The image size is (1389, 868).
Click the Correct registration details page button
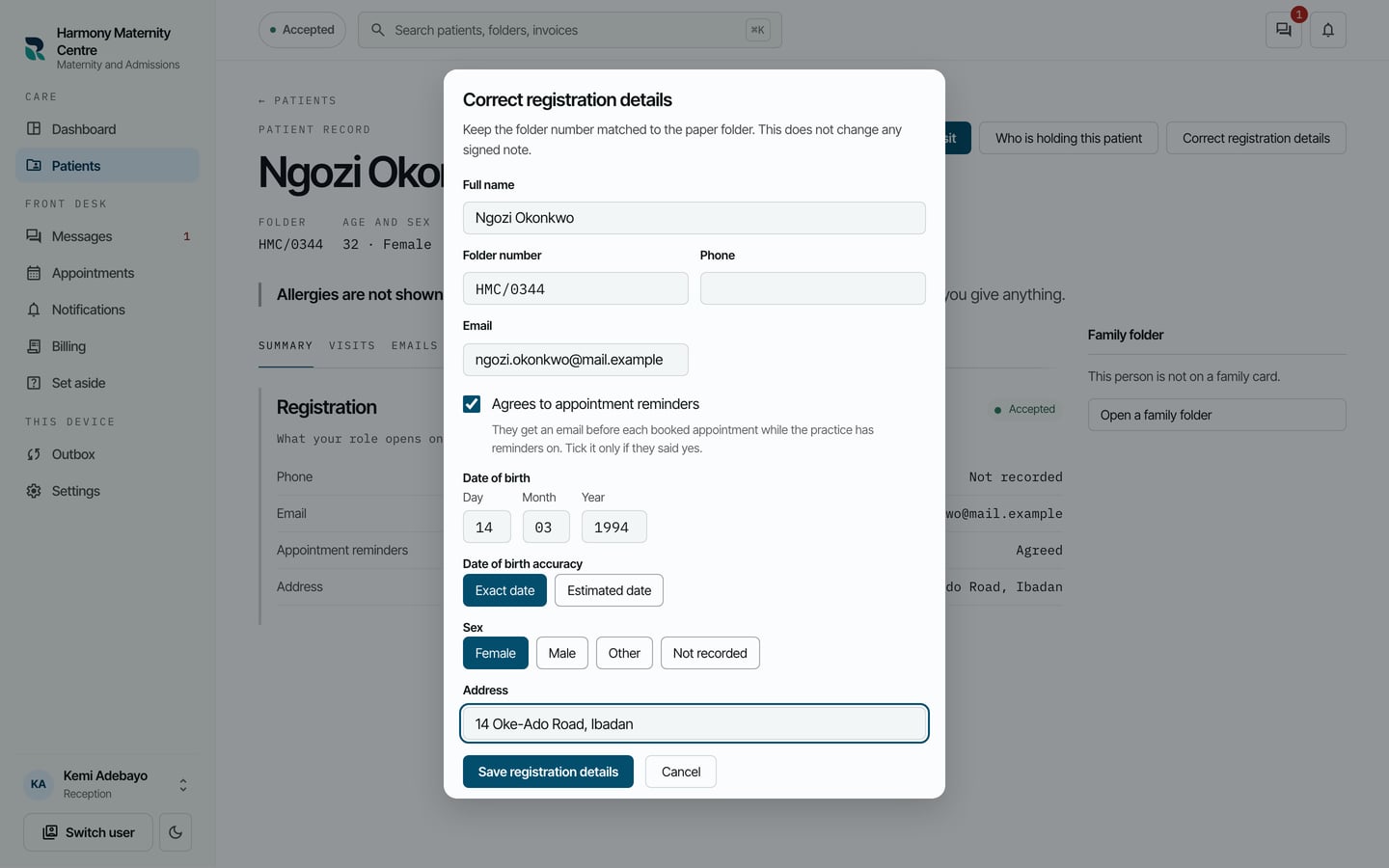pos(1256,138)
